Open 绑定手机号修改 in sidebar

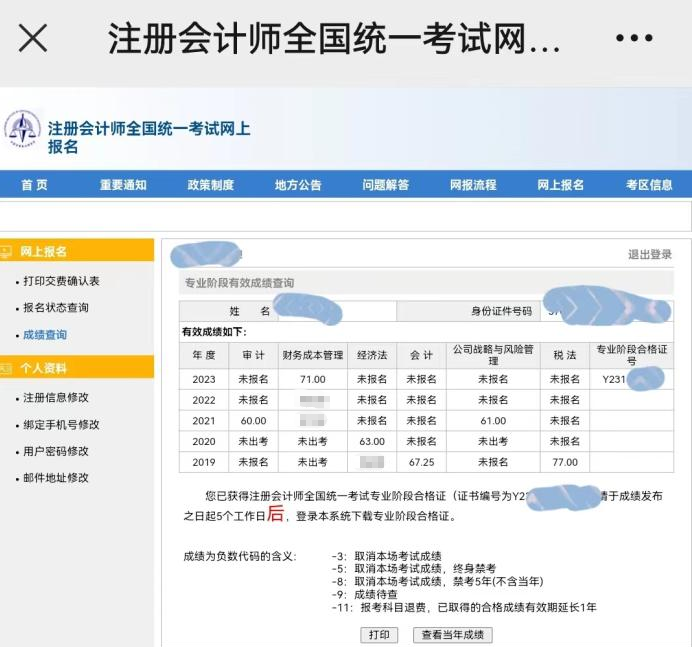[61, 425]
